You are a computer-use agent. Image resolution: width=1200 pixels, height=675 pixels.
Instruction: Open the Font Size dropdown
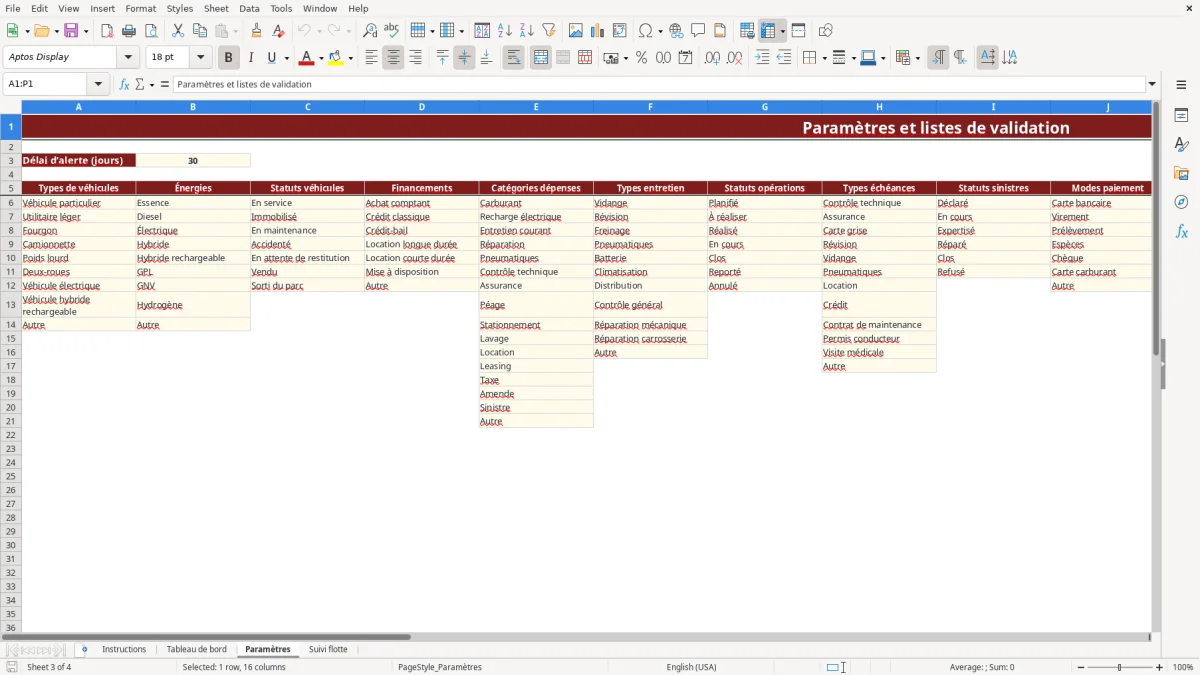coord(200,58)
